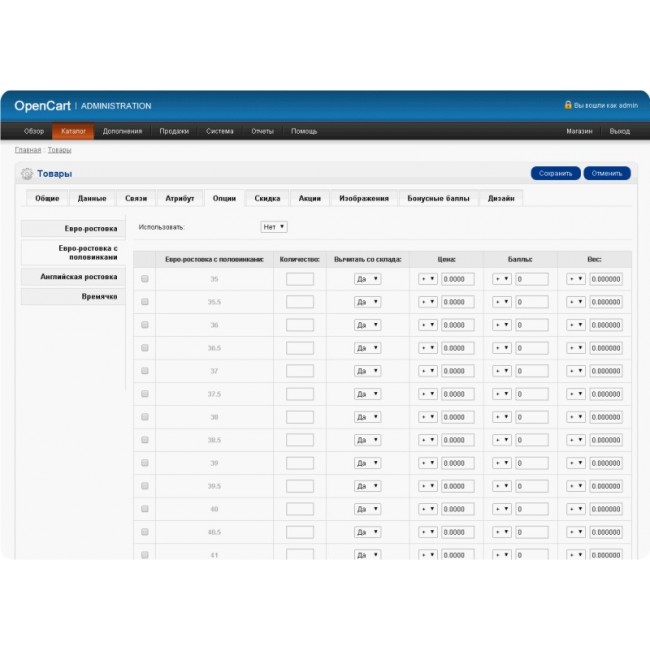Open the Каталог menu
650x650 pixels.
73,131
